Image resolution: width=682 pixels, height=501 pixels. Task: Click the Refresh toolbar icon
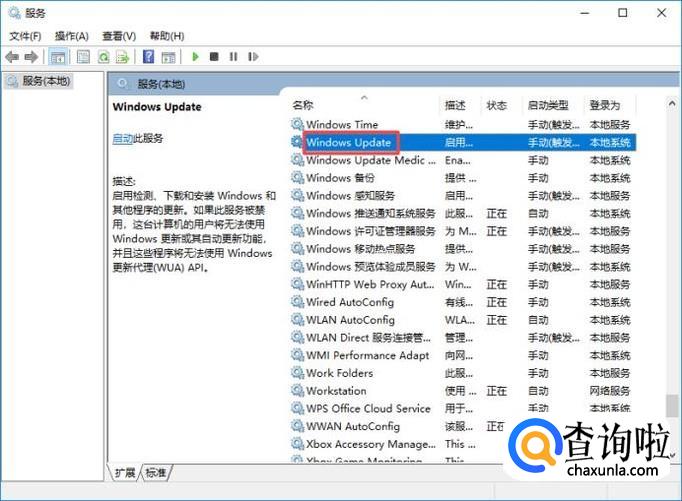[103, 57]
